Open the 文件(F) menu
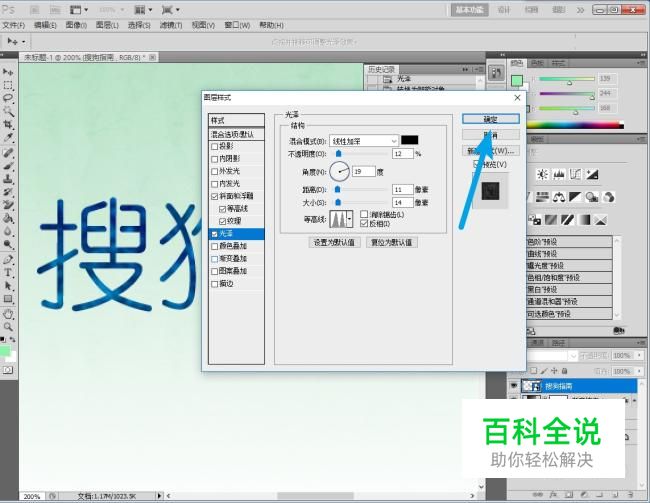 14,25
